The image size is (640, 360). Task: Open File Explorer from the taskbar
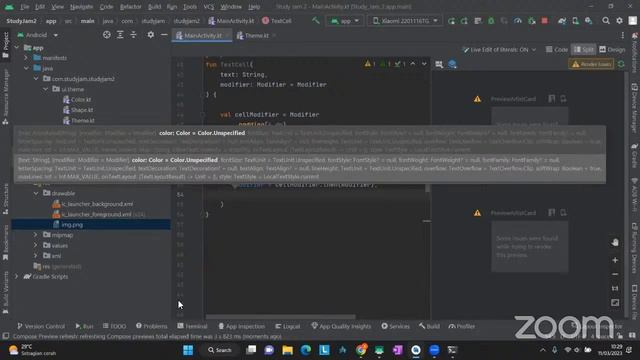tap(287, 350)
